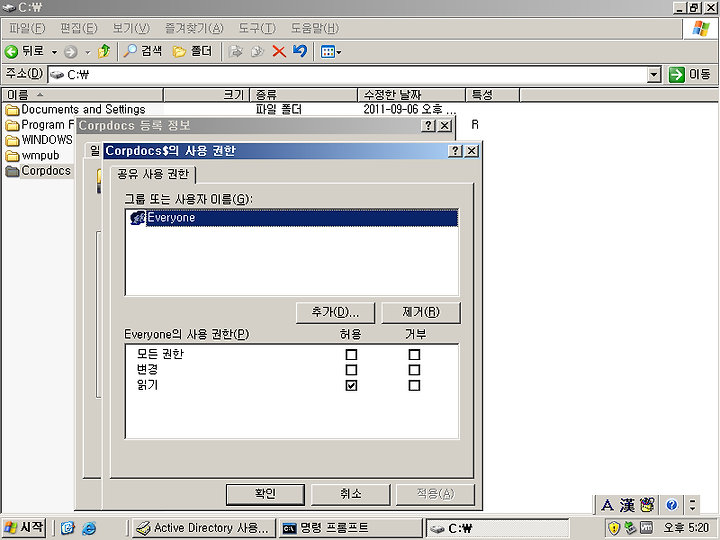Cancel with the 취소 button
The height and width of the screenshot is (540, 720).
[351, 494]
